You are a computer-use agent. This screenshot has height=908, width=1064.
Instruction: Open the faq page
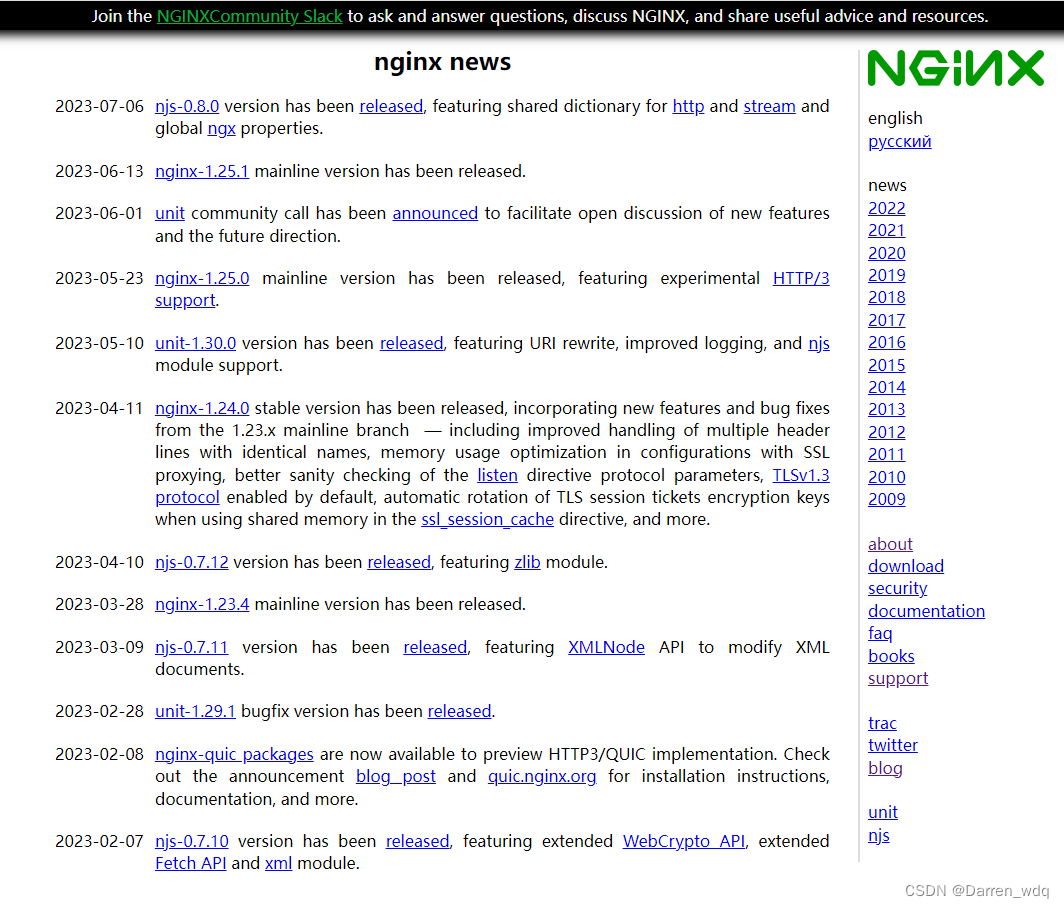pos(880,635)
